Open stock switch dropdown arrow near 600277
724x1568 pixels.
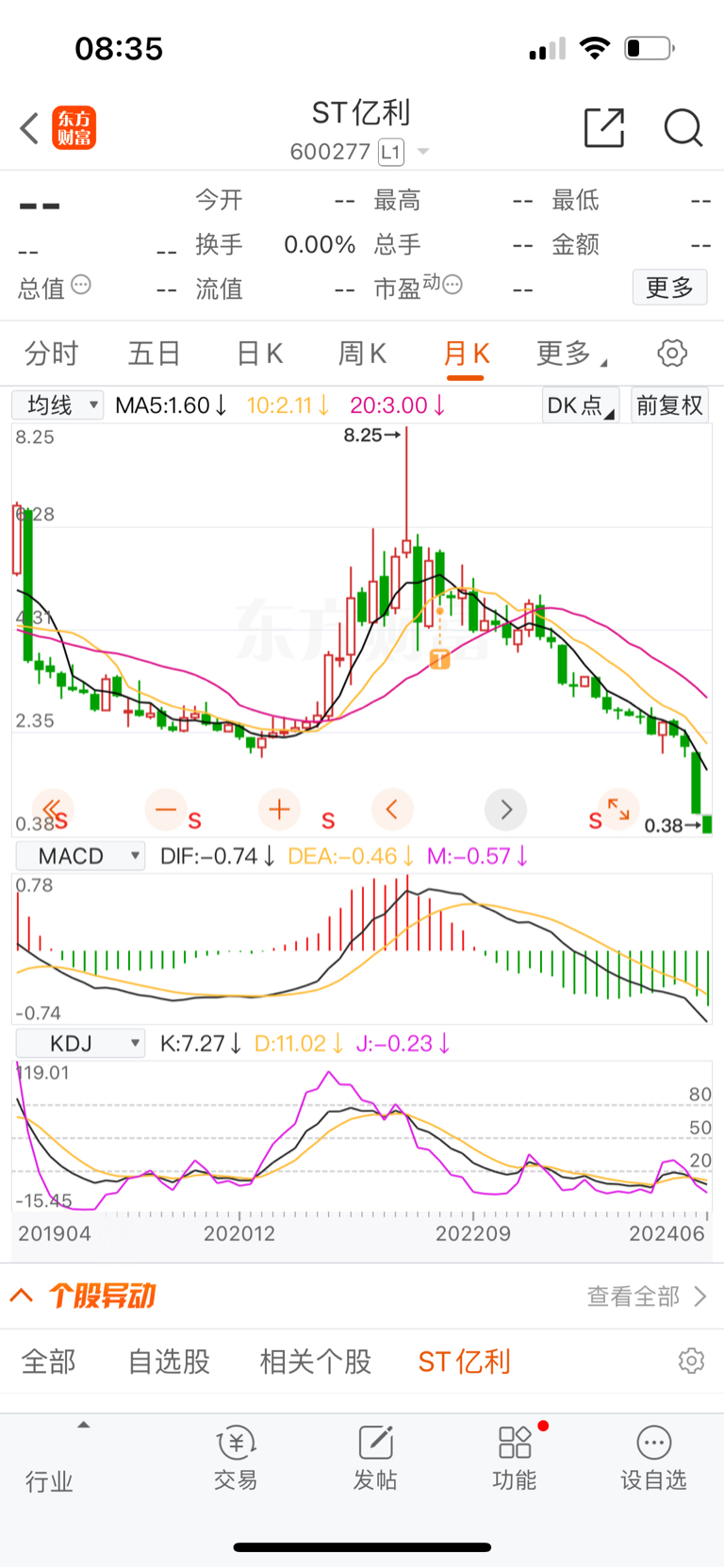point(423,152)
